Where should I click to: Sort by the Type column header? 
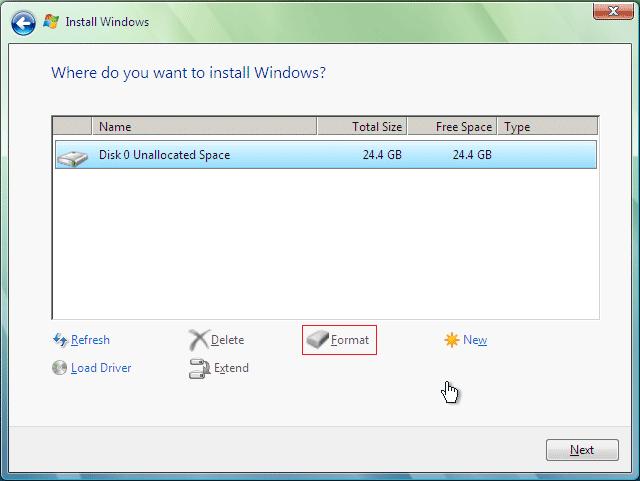click(x=548, y=127)
